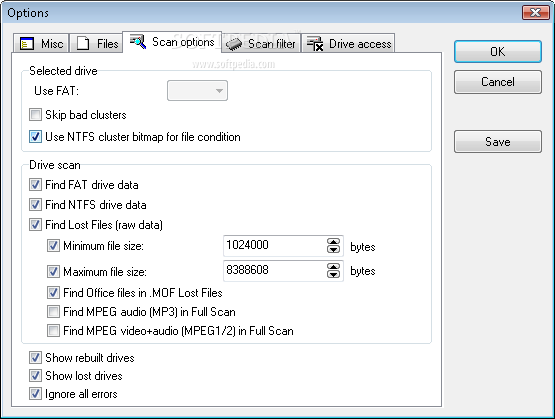This screenshot has width=555, height=419.
Task: Click the Scan options magnifier icon
Action: point(138,42)
